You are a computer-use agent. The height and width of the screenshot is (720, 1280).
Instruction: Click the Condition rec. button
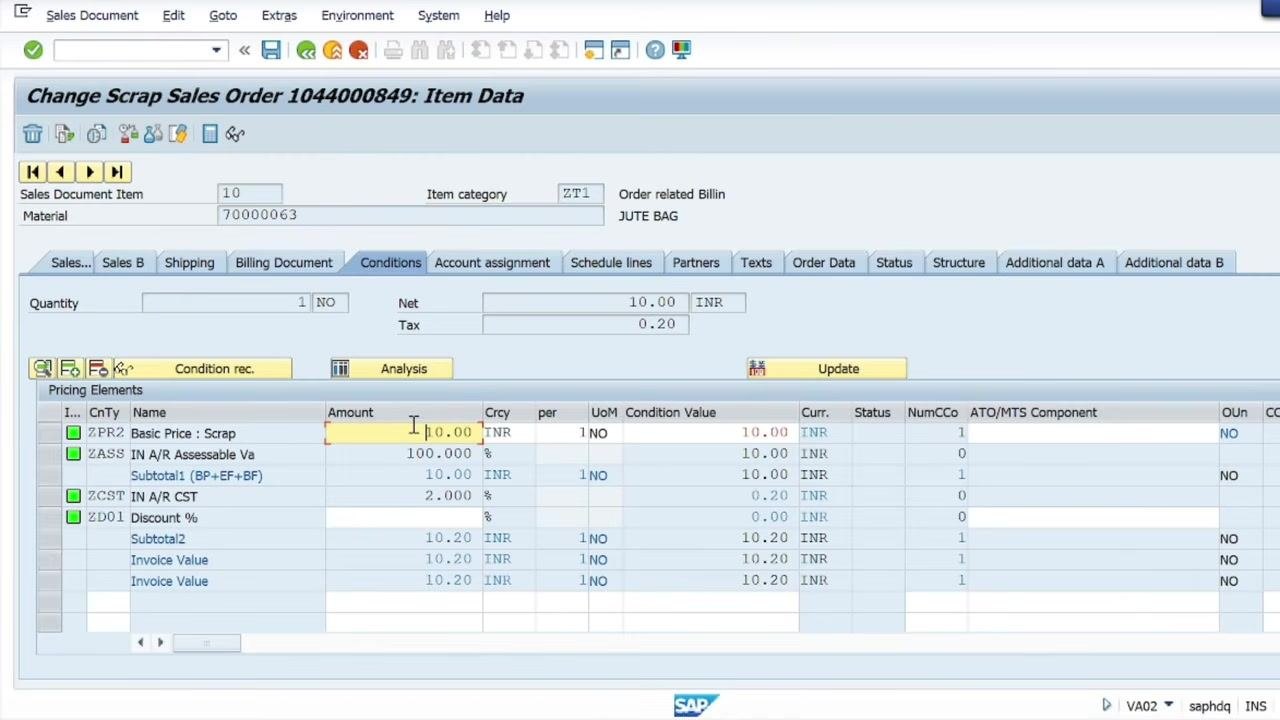click(x=203, y=369)
